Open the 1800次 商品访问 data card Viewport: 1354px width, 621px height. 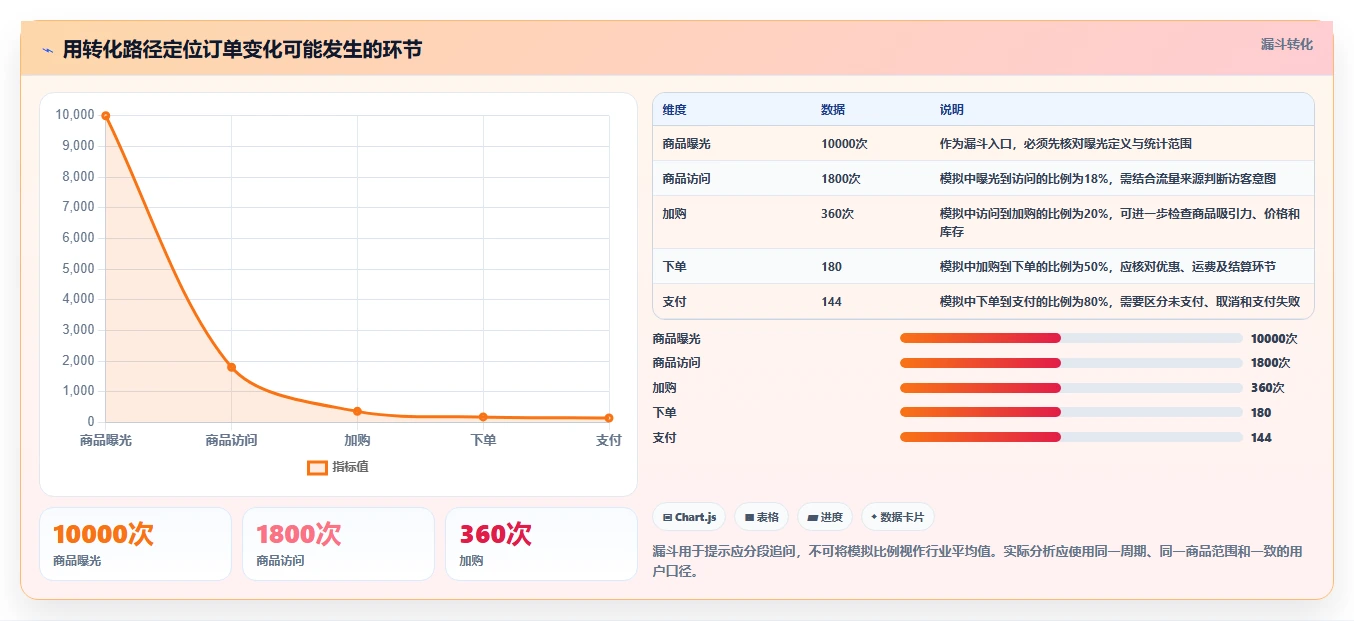338,544
